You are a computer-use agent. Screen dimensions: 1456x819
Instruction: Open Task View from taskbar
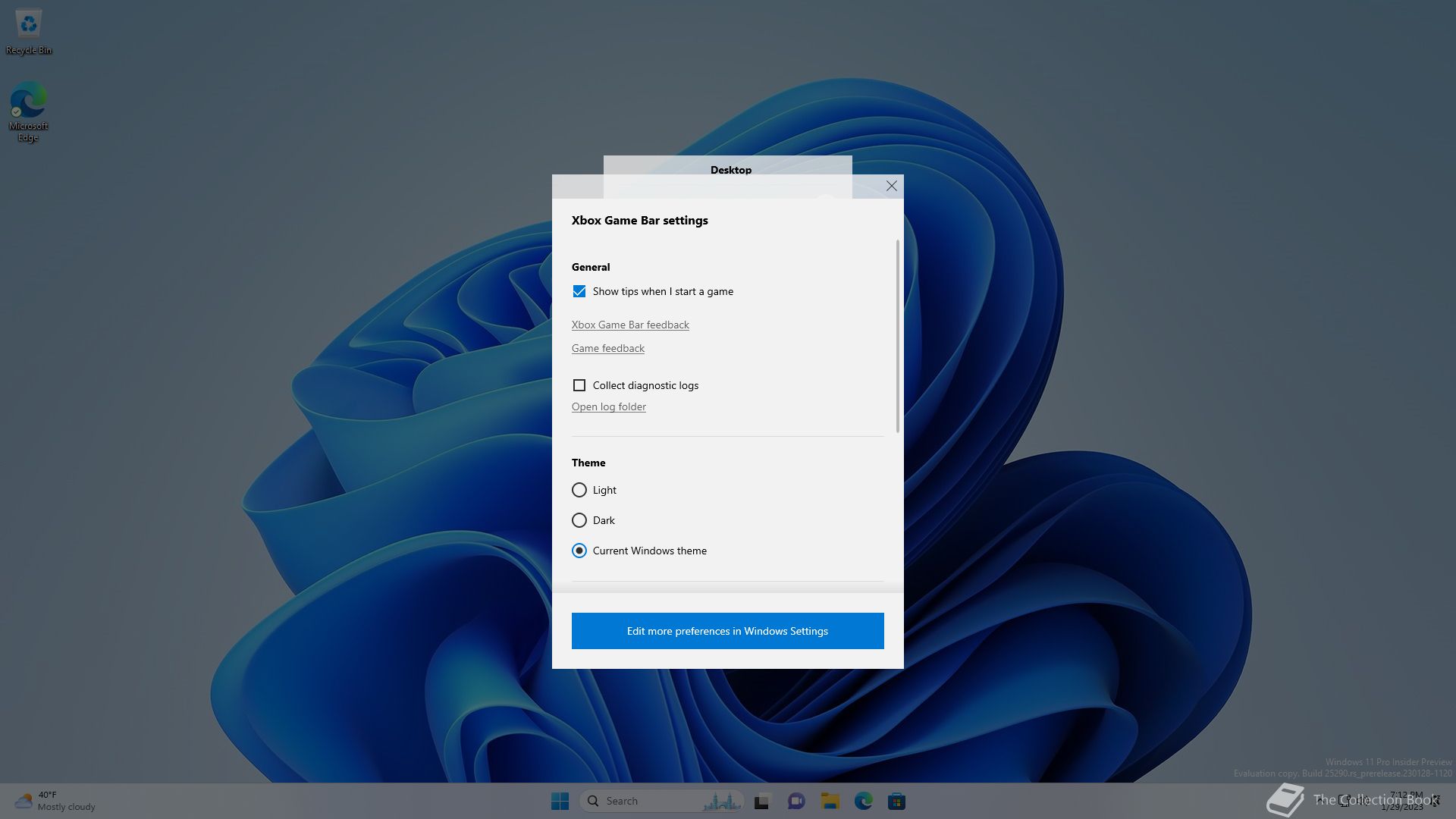(762, 801)
